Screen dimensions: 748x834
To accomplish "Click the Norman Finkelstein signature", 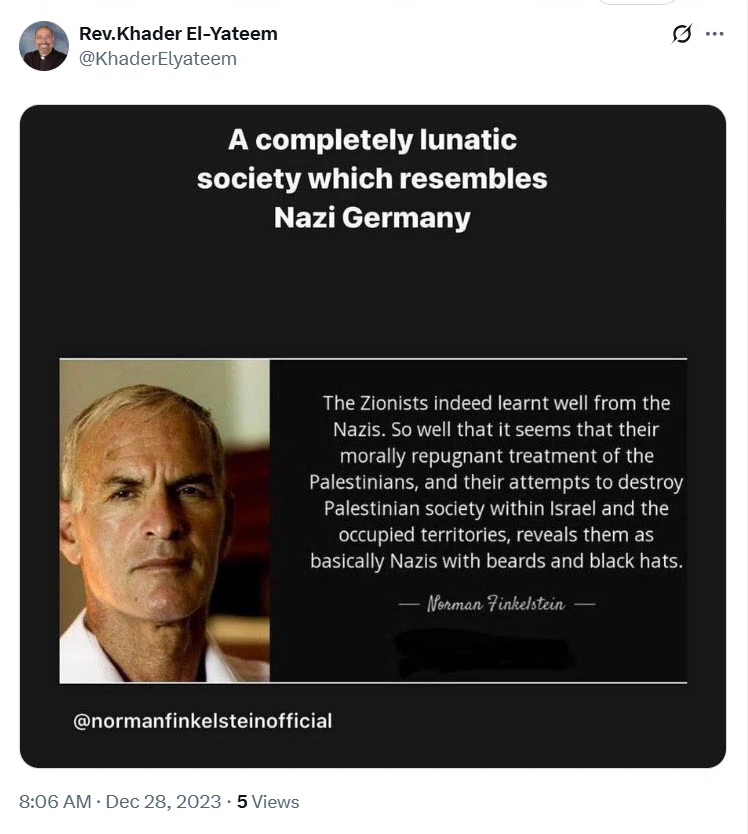I will click(x=496, y=604).
